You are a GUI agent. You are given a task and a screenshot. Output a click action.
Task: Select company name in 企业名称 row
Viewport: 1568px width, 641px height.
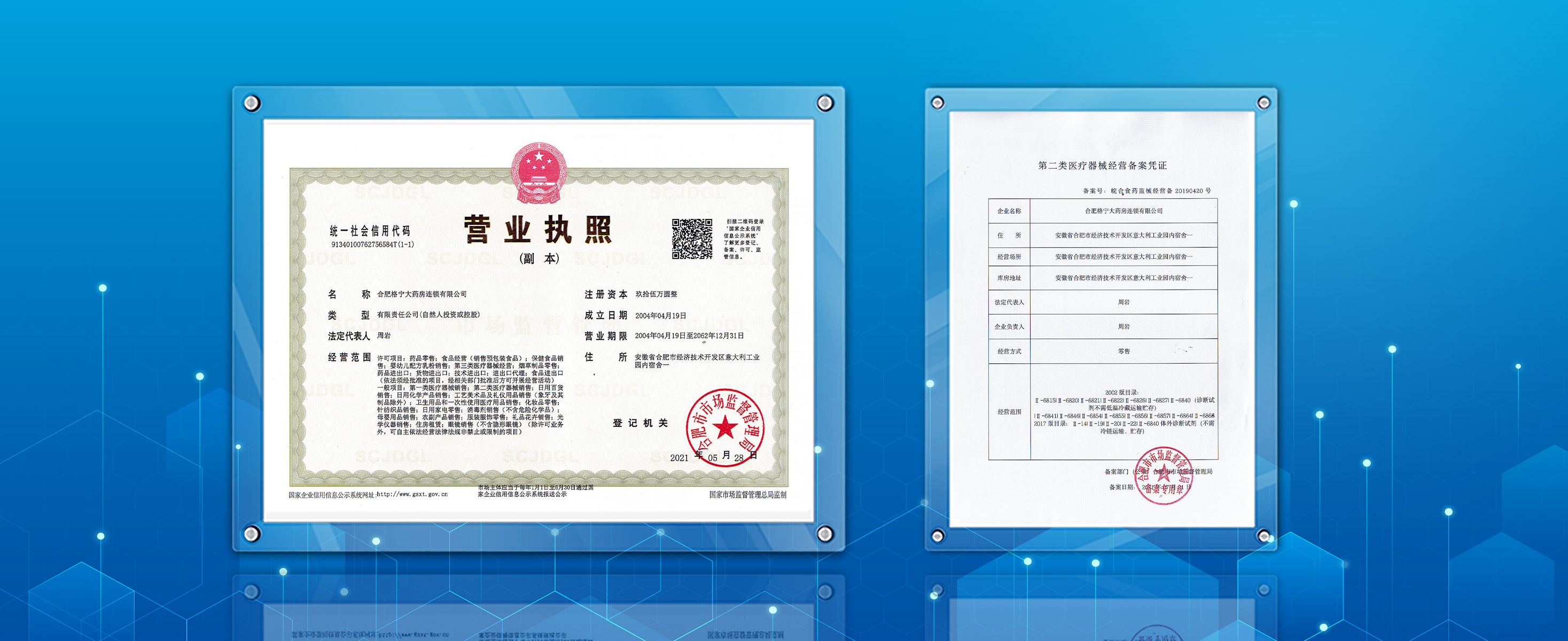[1124, 211]
